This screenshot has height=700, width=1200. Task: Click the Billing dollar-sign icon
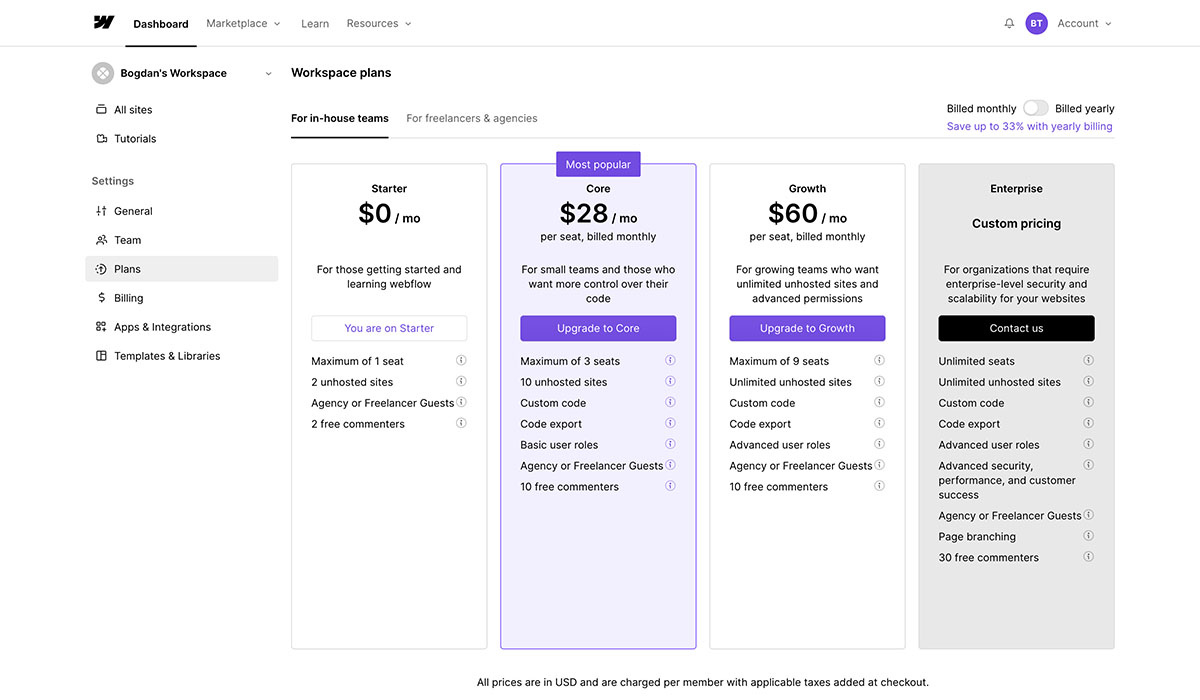click(x=101, y=297)
